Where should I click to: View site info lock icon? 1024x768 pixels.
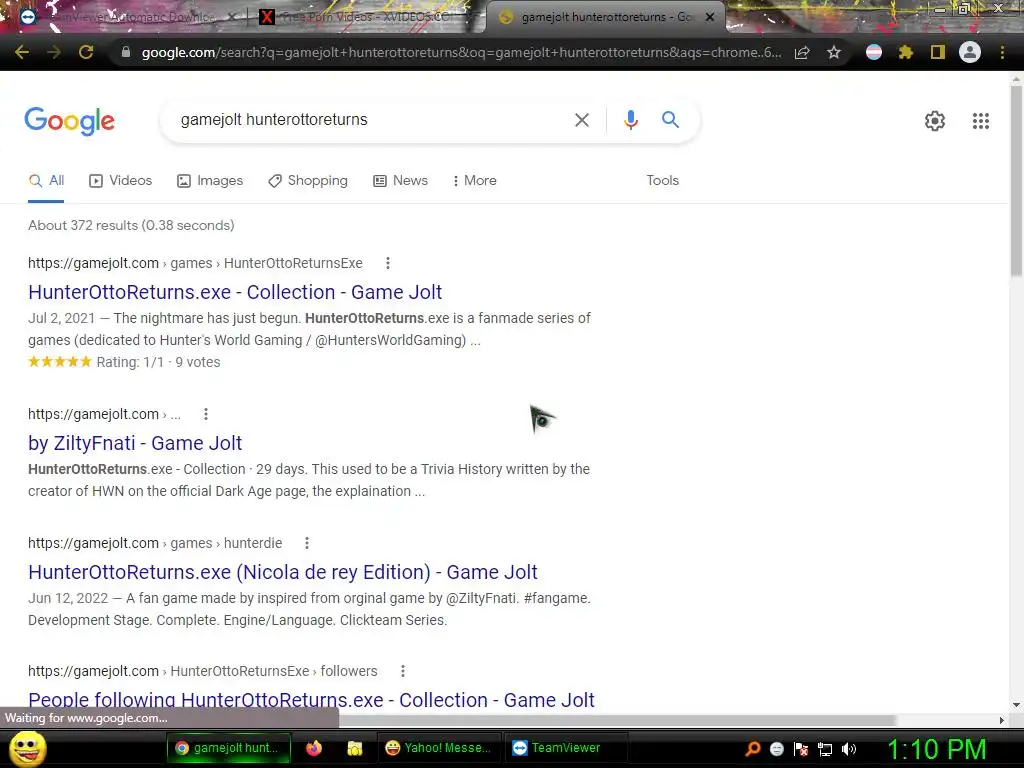pos(126,52)
